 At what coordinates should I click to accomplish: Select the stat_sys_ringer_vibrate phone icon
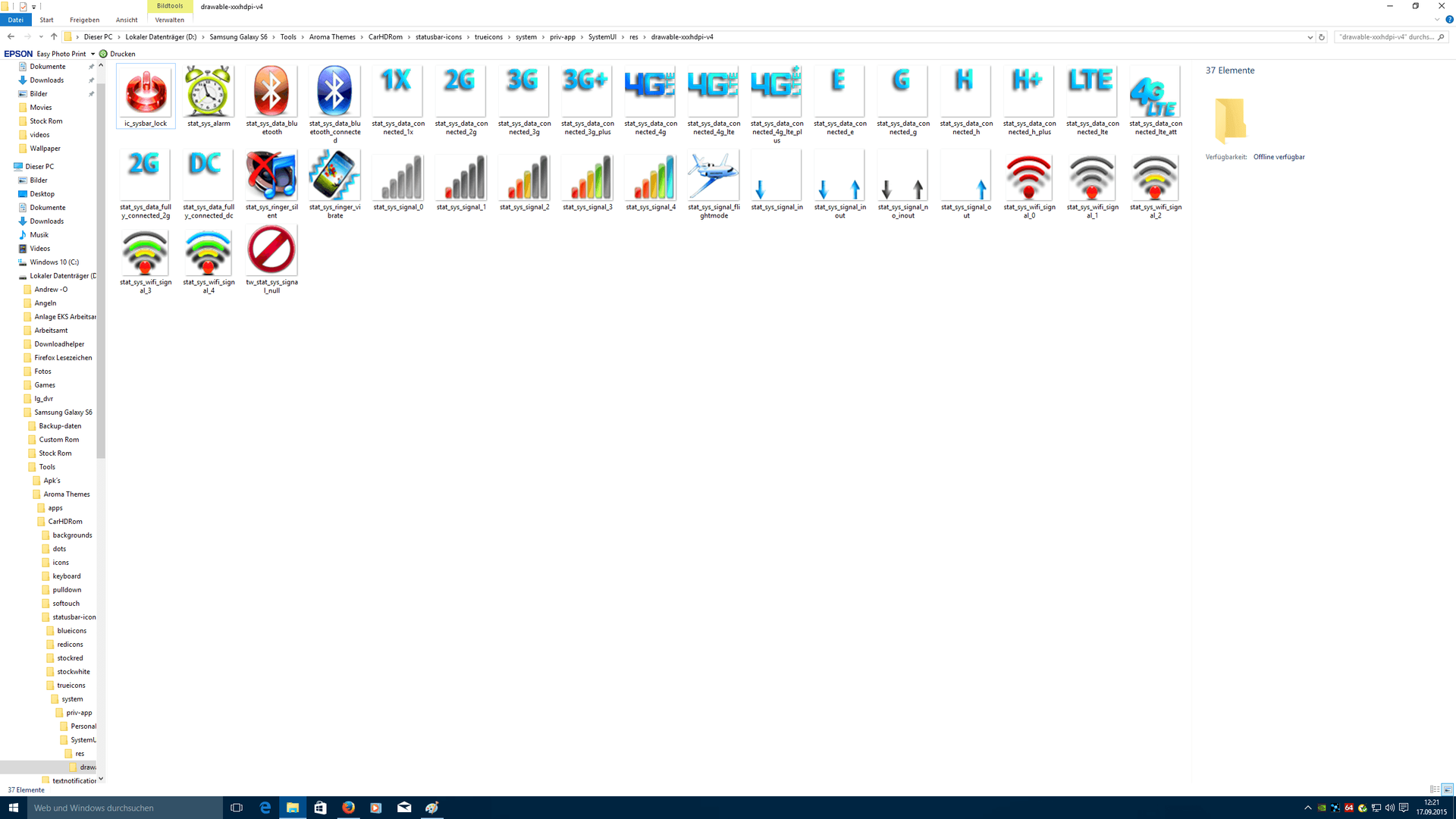334,184
